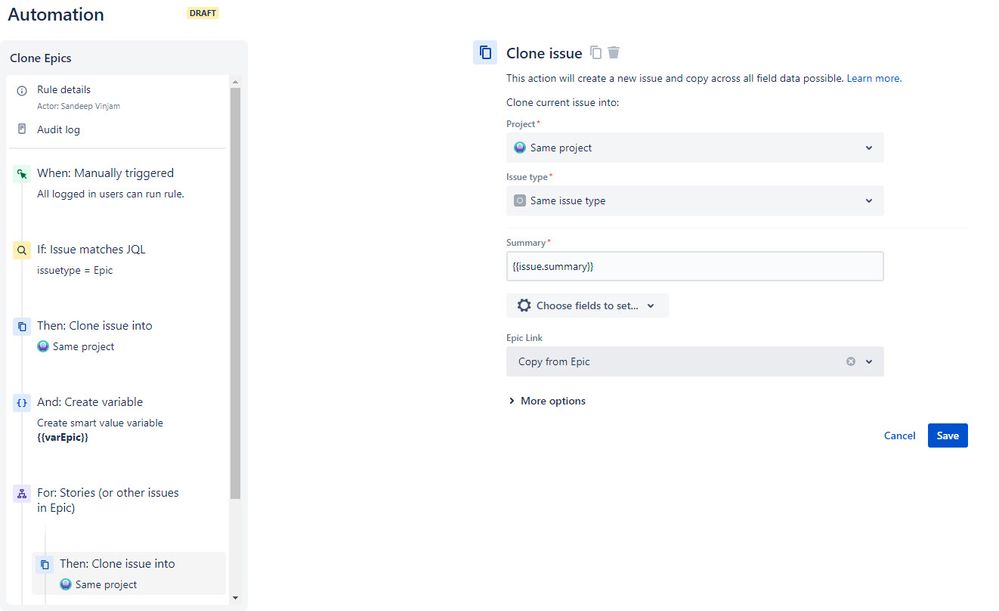Click the Cancel button
The width and height of the screenshot is (999, 611).
click(x=899, y=436)
